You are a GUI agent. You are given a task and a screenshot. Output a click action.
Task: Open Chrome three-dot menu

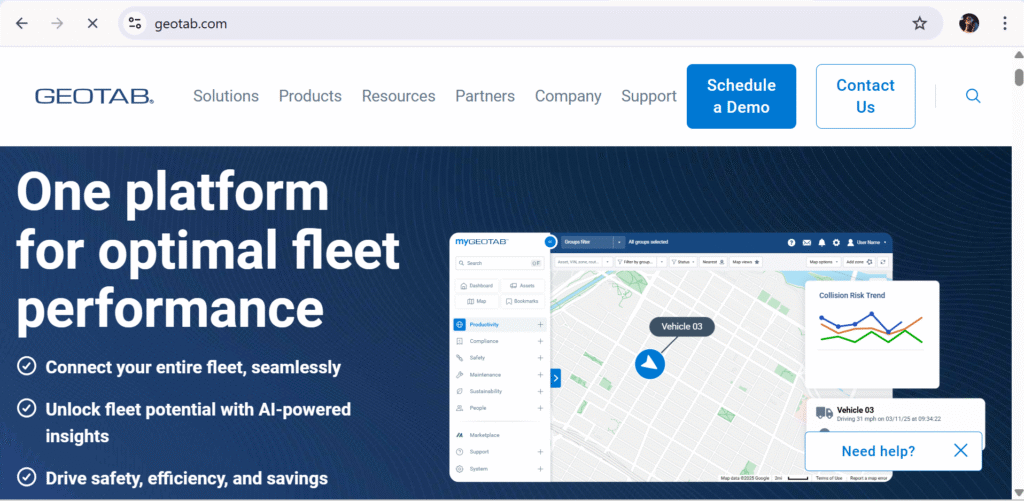pyautogui.click(x=1004, y=24)
